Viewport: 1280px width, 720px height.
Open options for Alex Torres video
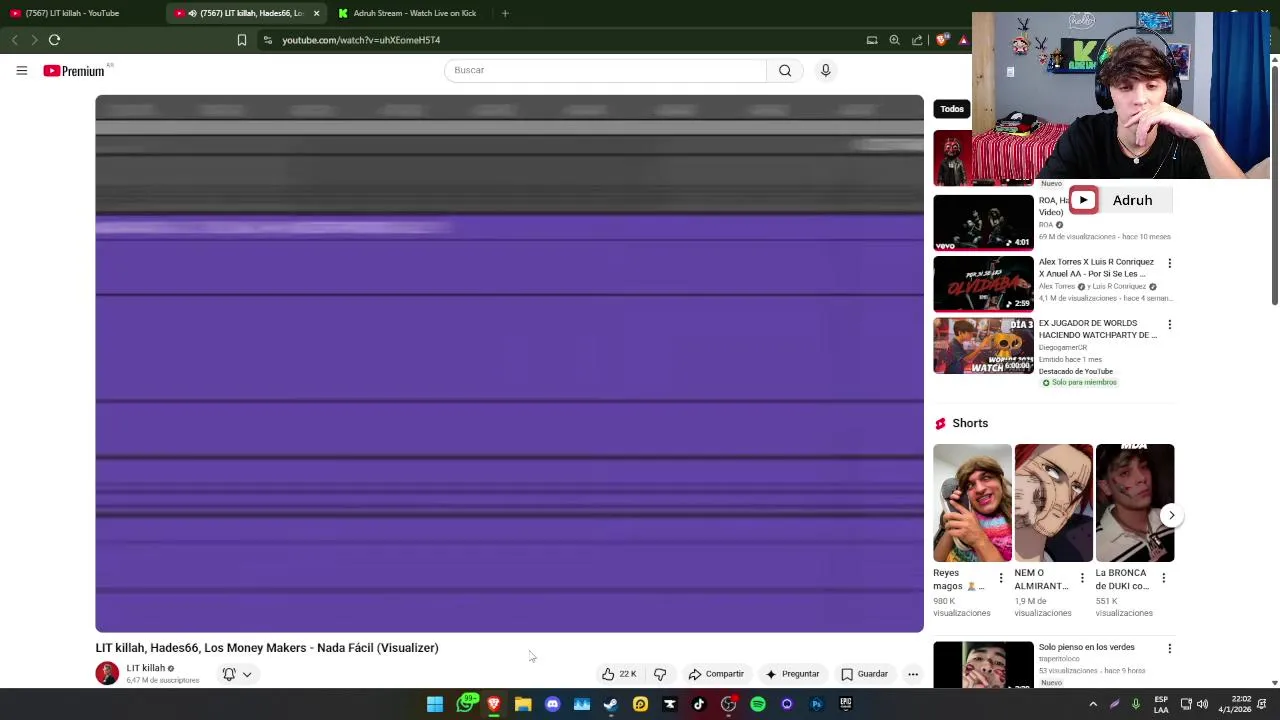(1169, 263)
